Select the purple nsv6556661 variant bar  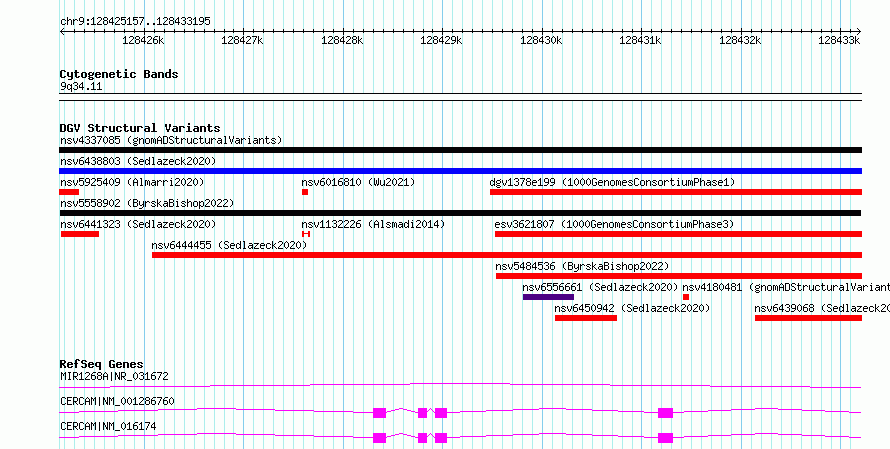point(548,297)
